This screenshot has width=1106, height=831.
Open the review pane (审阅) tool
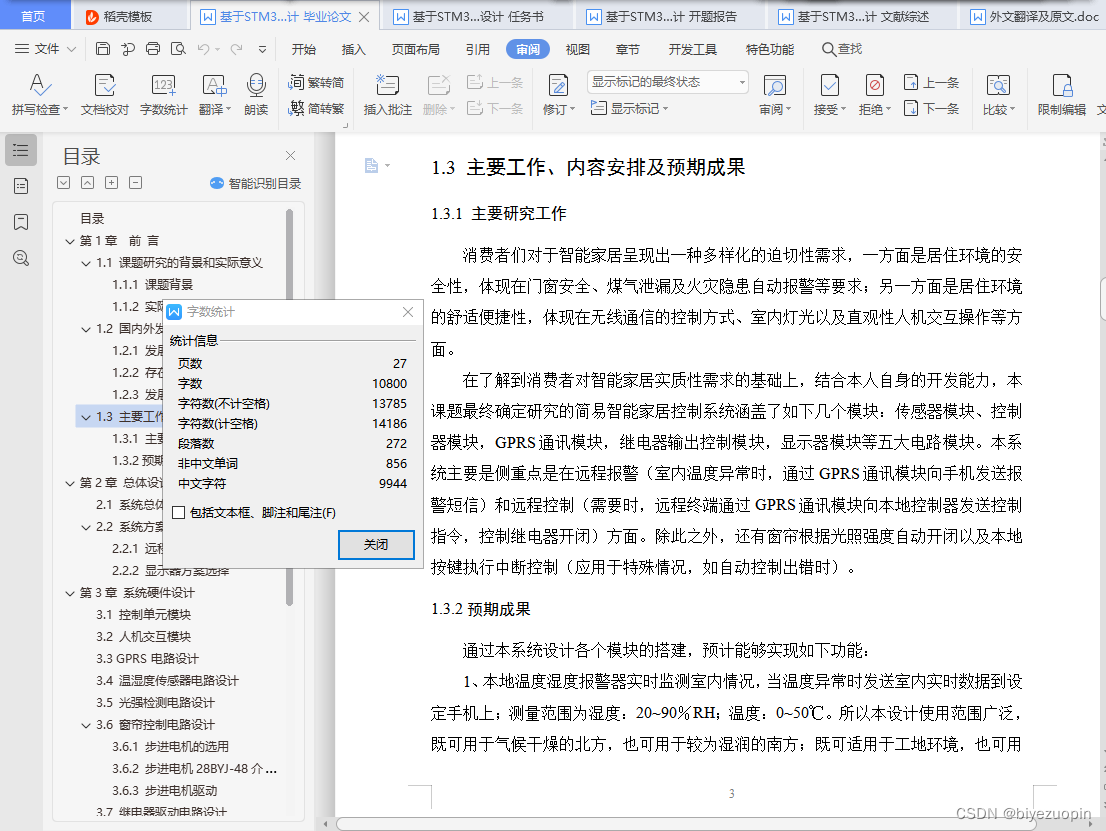(775, 94)
